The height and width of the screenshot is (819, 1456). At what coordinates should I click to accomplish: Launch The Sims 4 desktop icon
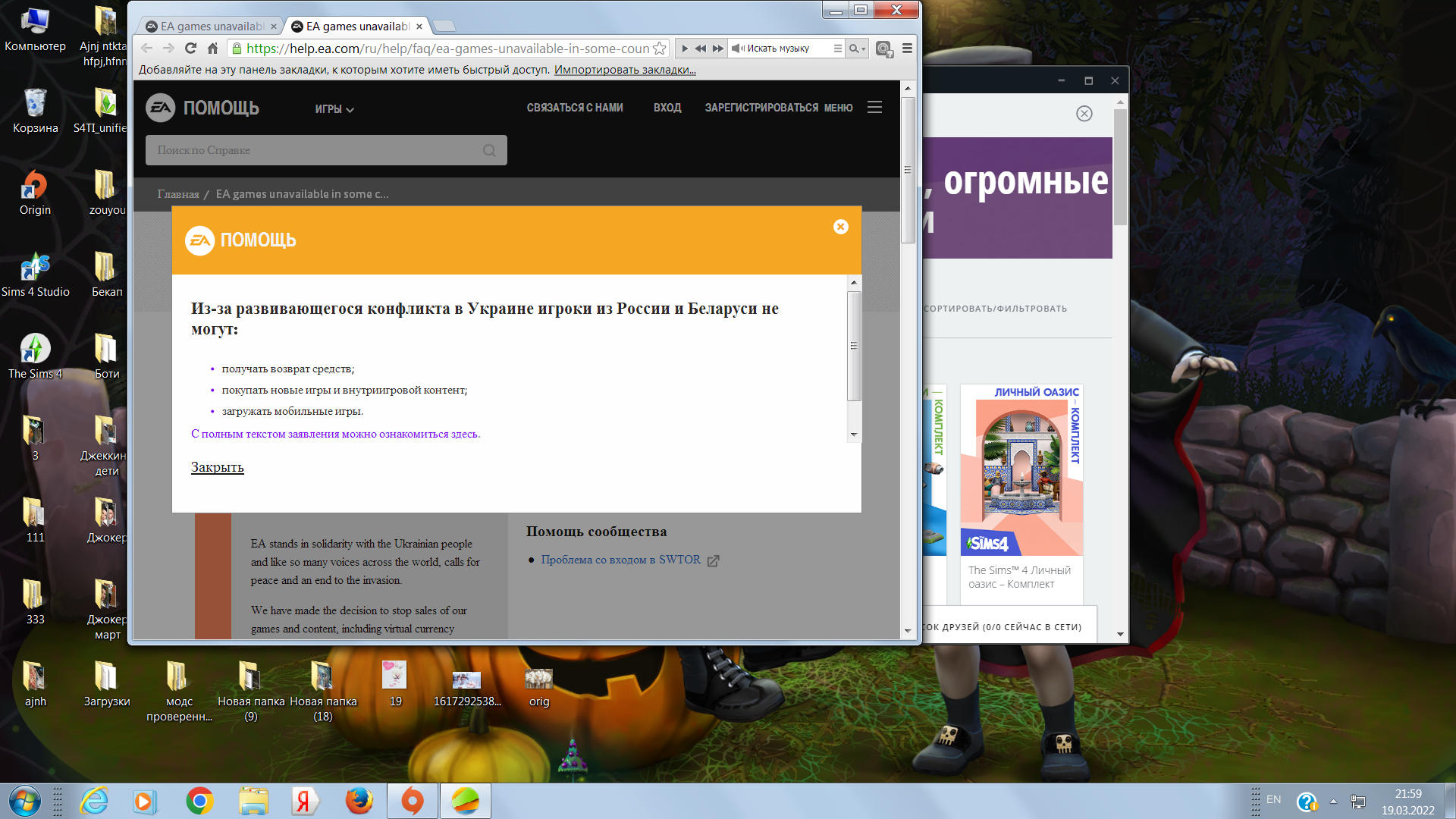[x=35, y=358]
